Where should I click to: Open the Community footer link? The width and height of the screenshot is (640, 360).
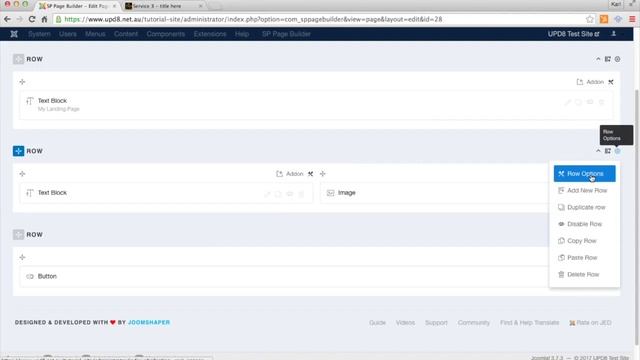tap(473, 322)
